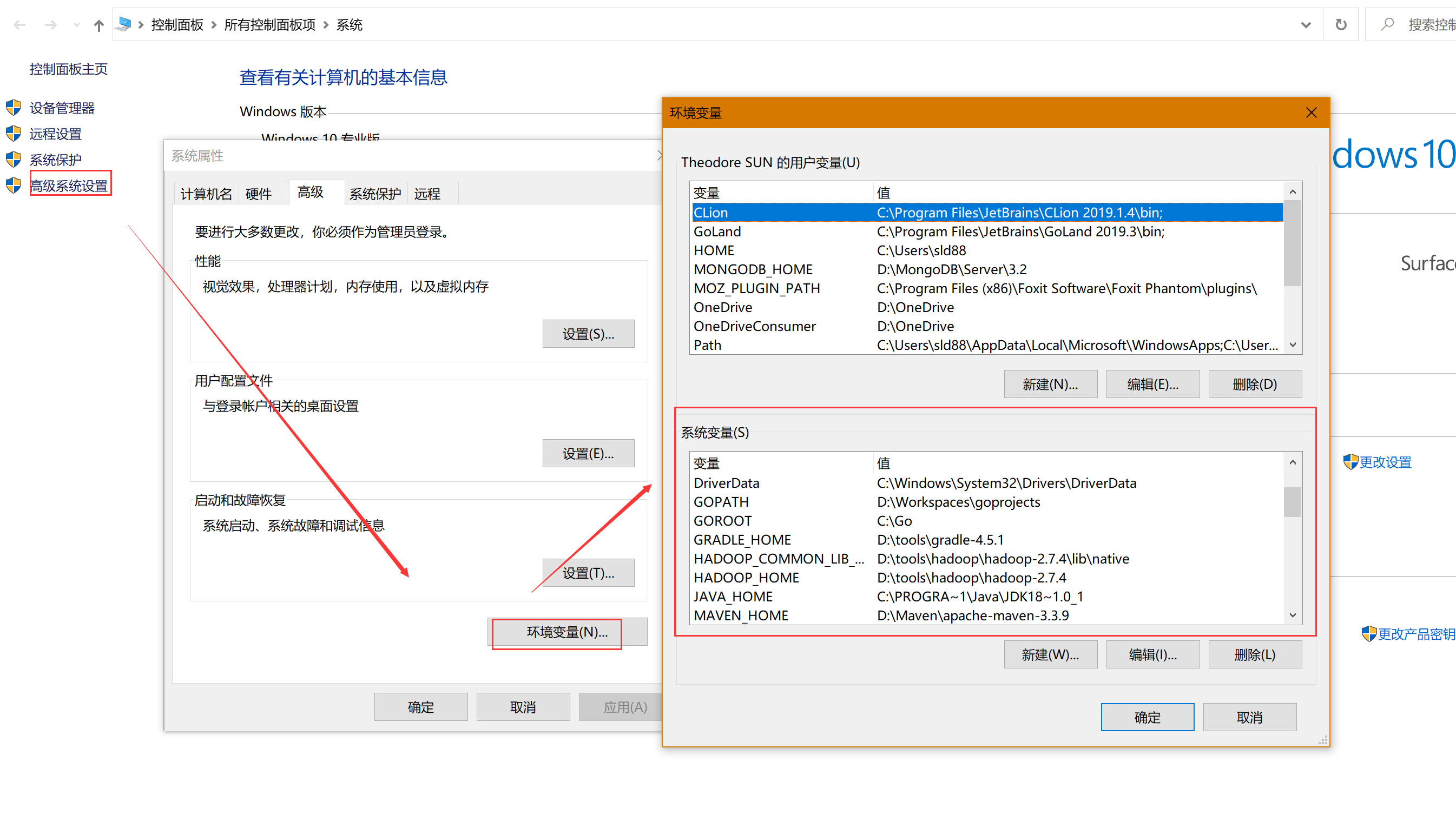Viewport: 1456px width, 828px height.
Task: Open 远程设置 link
Action: [x=56, y=134]
